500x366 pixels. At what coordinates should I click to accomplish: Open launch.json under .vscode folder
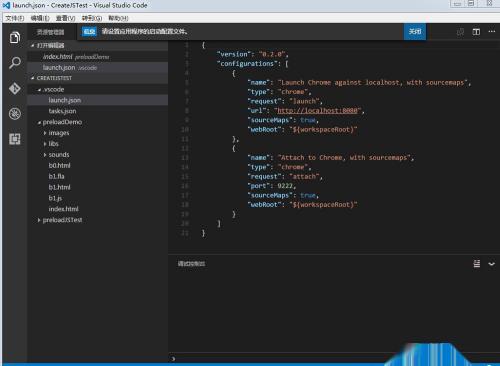[98, 100]
